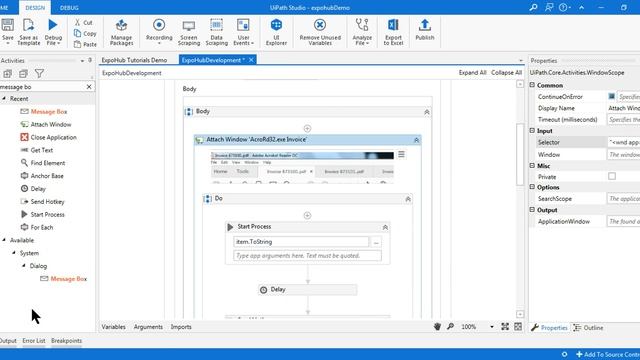Screen dimensions: 640x360
Task: Open Manage Packages
Action: pos(121,31)
